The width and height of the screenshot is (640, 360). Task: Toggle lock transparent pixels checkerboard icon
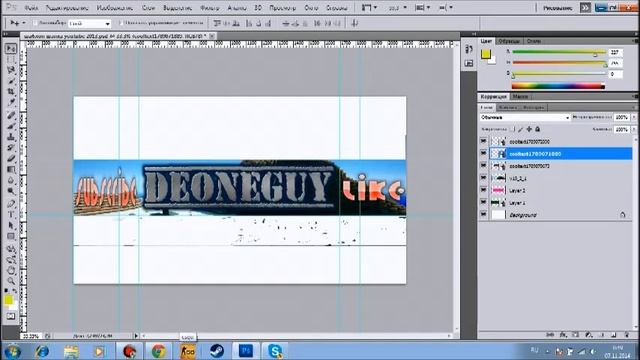coord(513,129)
